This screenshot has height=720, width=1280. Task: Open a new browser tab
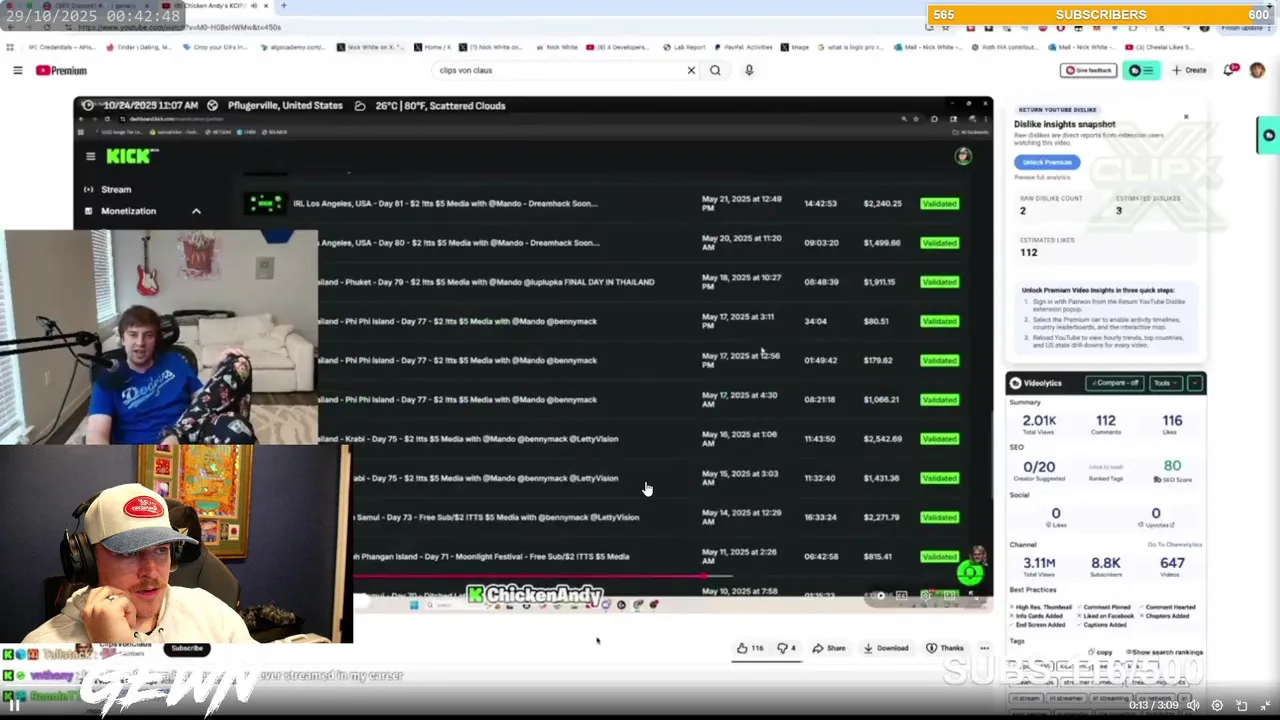point(284,6)
